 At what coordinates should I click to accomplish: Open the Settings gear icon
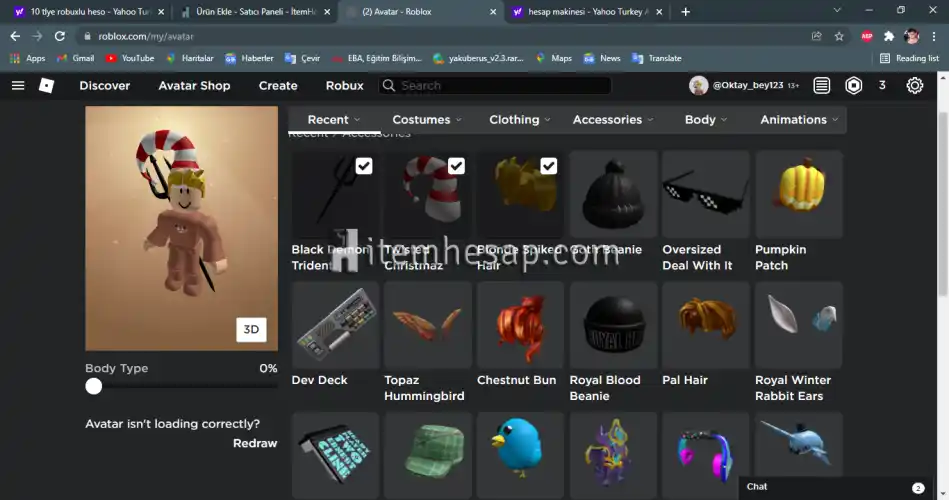coord(914,86)
